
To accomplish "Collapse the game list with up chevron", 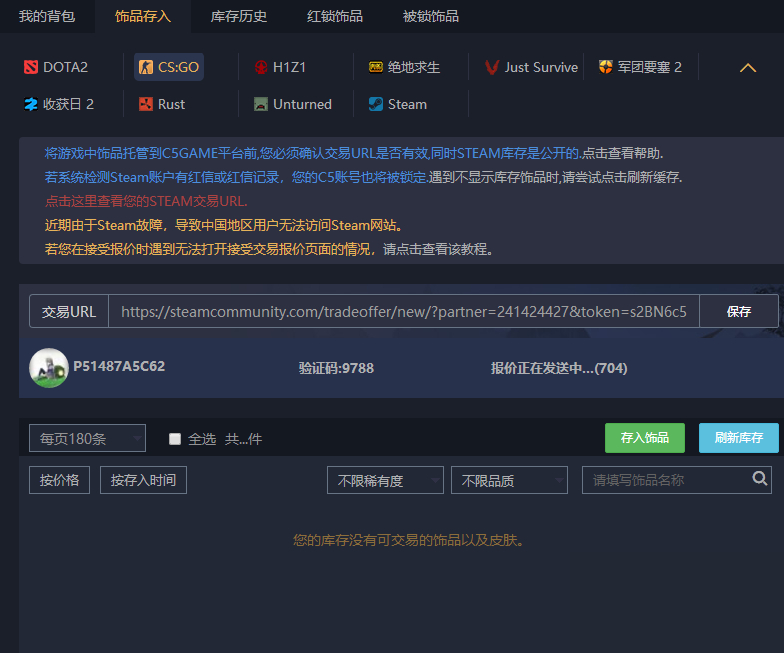I will (x=748, y=68).
